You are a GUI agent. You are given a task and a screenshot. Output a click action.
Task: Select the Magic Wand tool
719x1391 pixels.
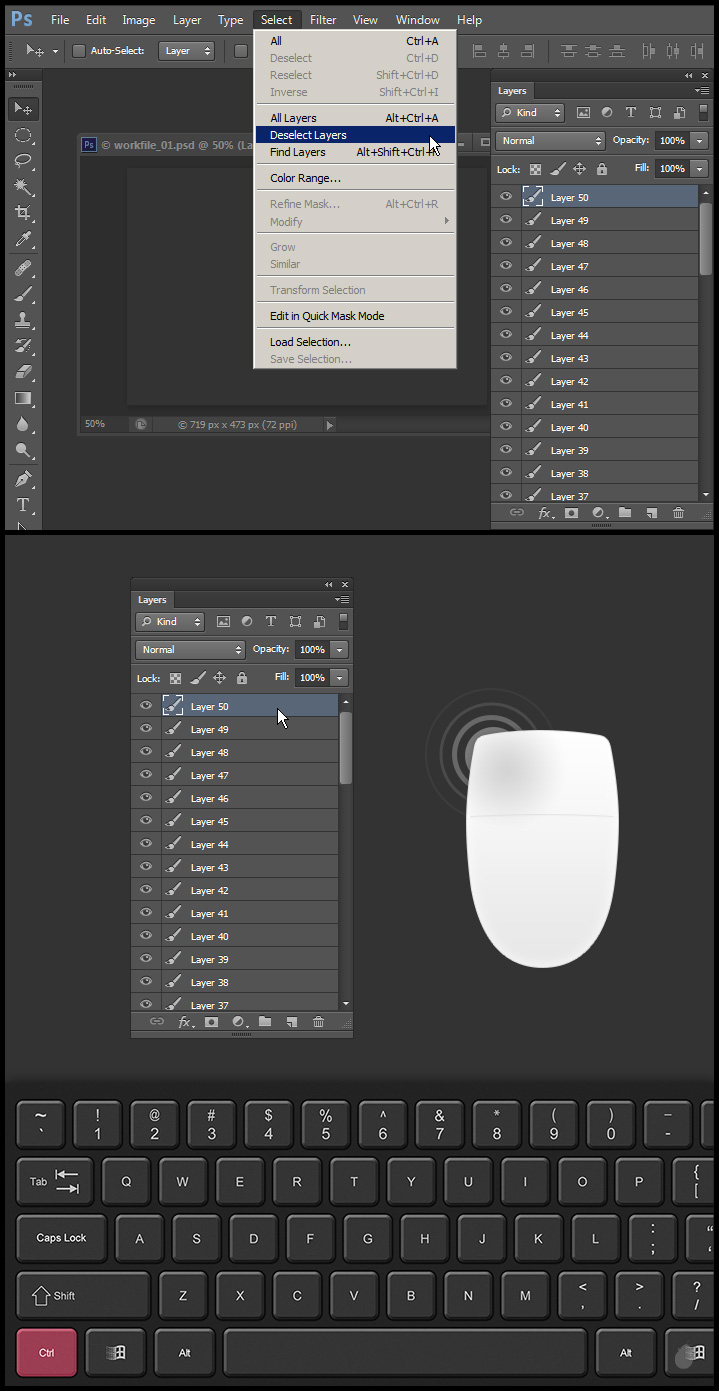pos(24,187)
